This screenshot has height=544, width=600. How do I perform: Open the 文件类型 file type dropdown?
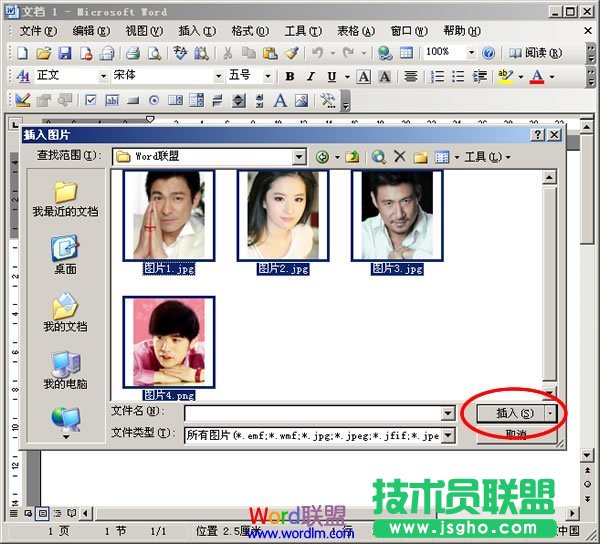pos(448,436)
